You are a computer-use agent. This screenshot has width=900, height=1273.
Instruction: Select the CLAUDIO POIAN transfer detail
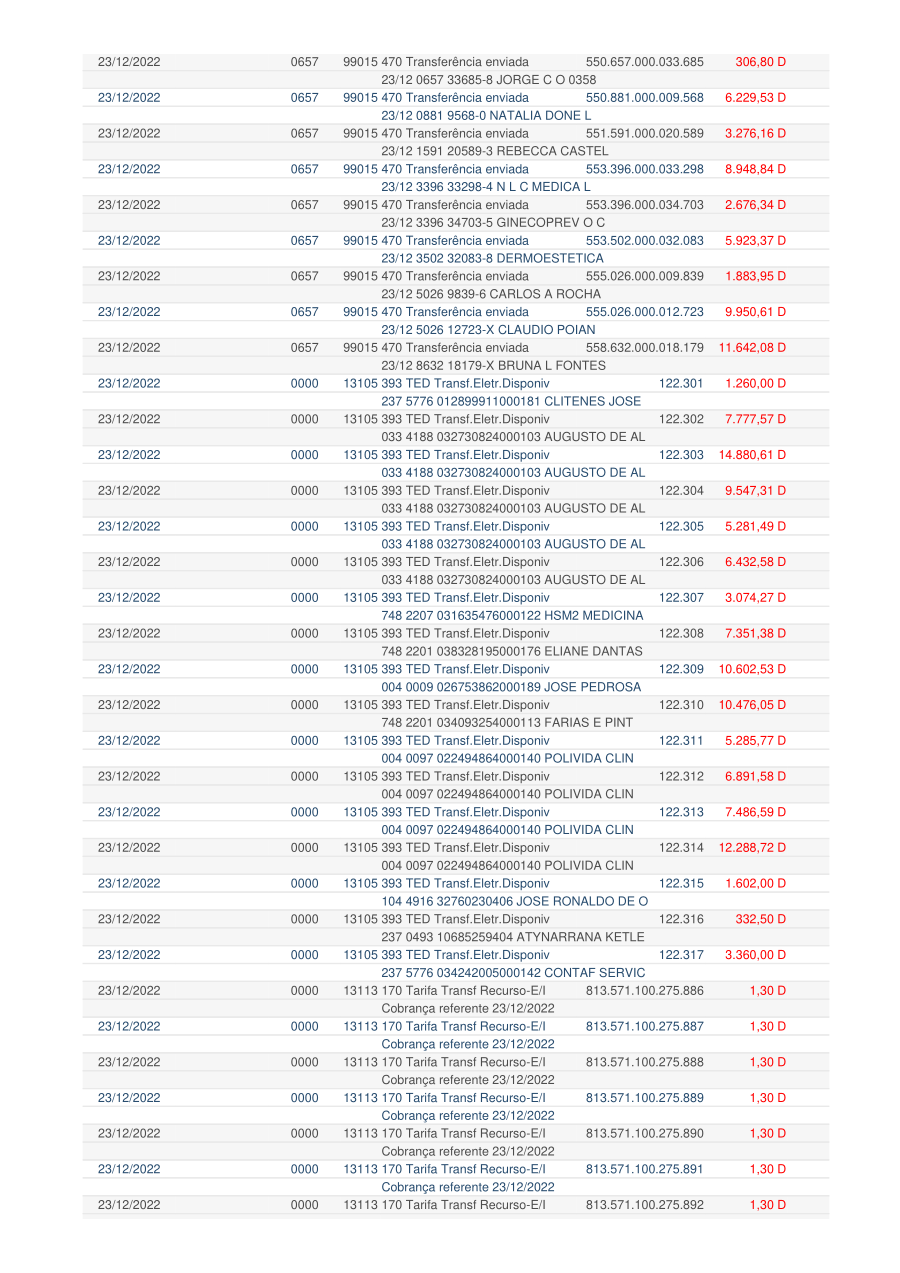pyautogui.click(x=488, y=330)
